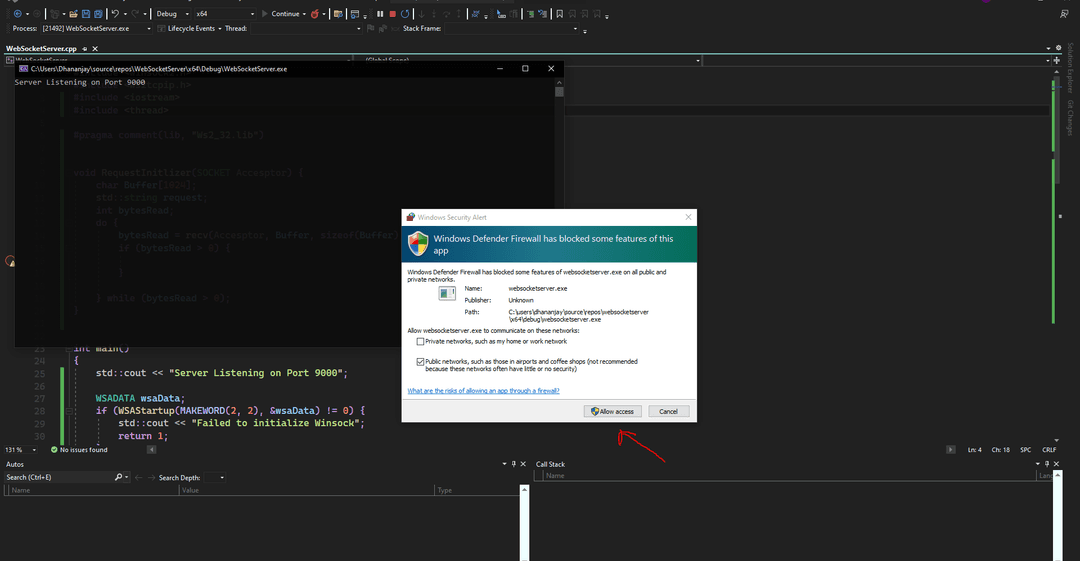Restart the debugging session
The image size is (1080, 561).
coord(405,14)
